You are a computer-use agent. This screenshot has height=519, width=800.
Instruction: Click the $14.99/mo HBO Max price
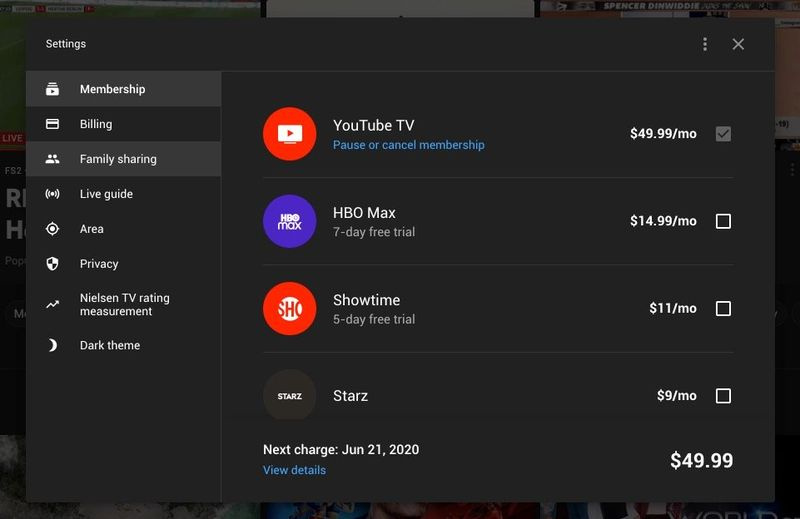(663, 221)
